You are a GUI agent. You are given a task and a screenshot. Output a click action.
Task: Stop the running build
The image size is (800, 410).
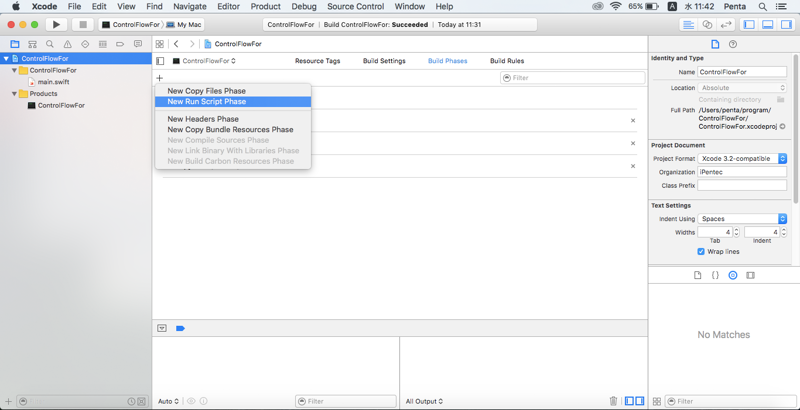click(x=83, y=24)
